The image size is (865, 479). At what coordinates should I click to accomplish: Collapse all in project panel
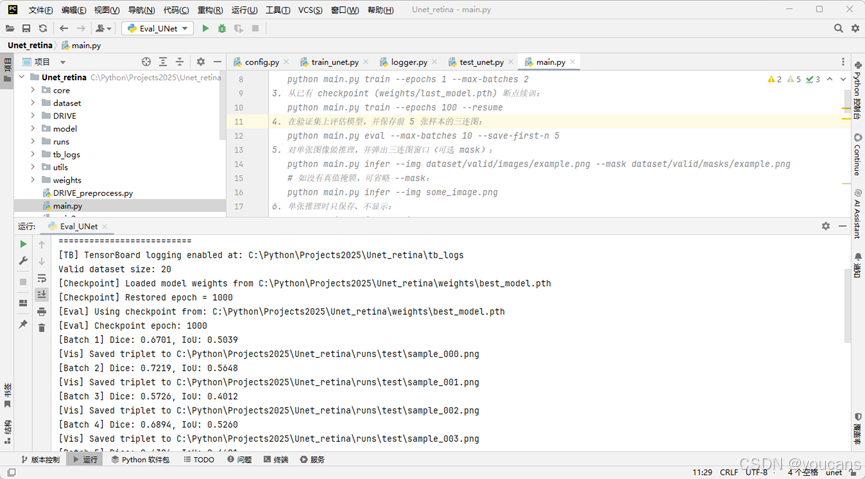(x=179, y=62)
